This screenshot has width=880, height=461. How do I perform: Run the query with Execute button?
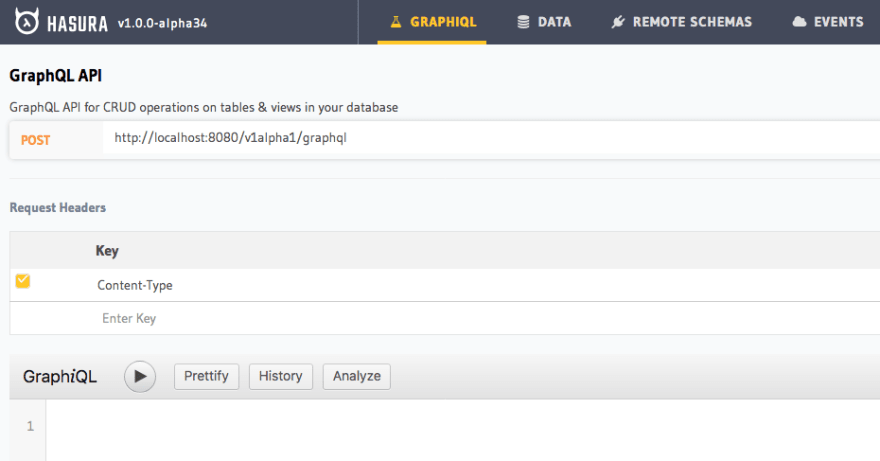[140, 376]
